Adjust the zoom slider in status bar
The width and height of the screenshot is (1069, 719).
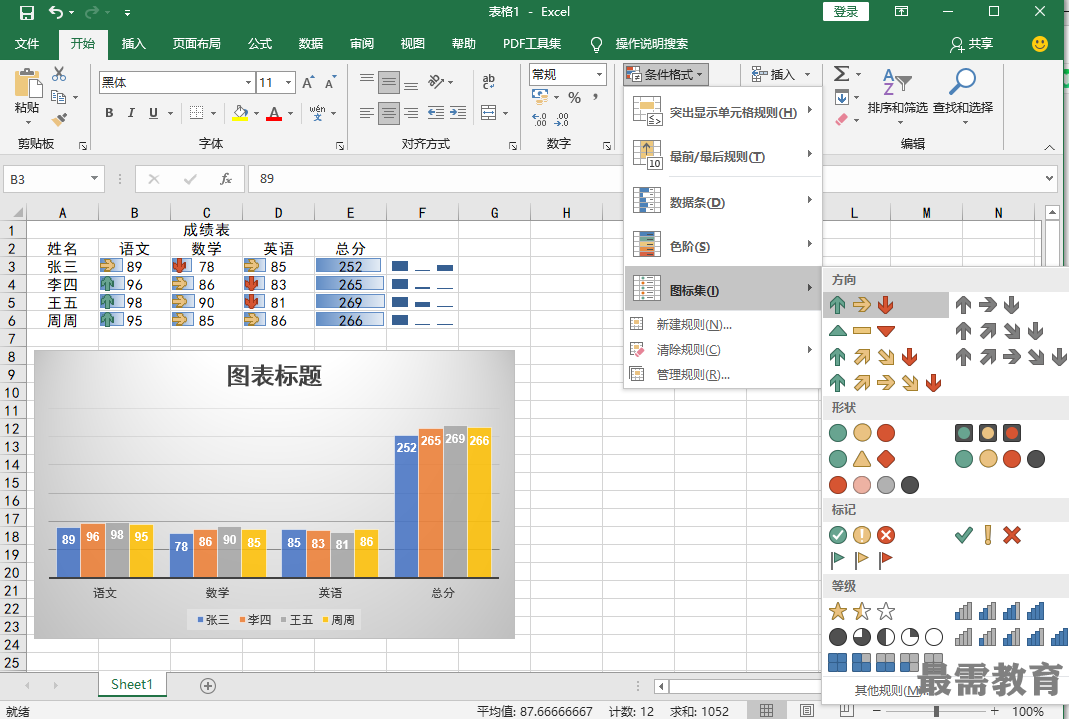(936, 711)
